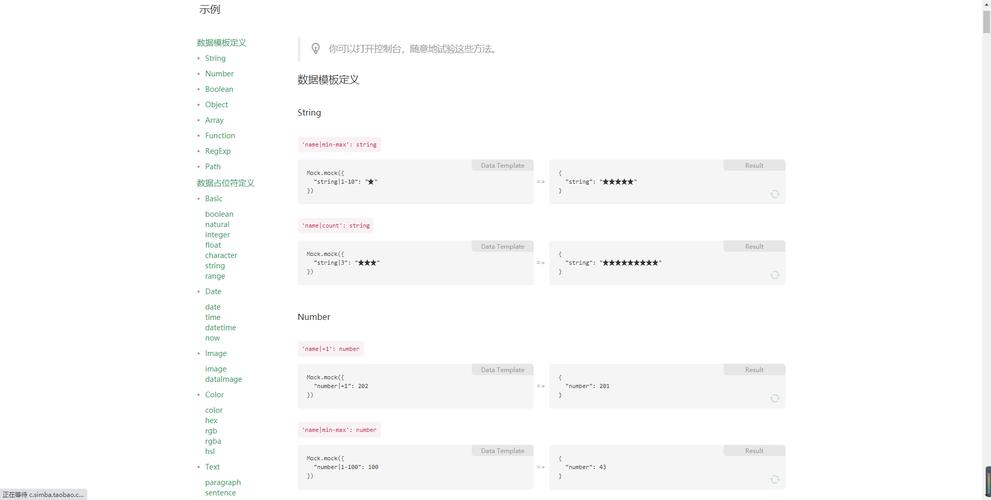The height and width of the screenshot is (500, 991).
Task: Click the lightbulb tip icon
Action: tap(316, 48)
